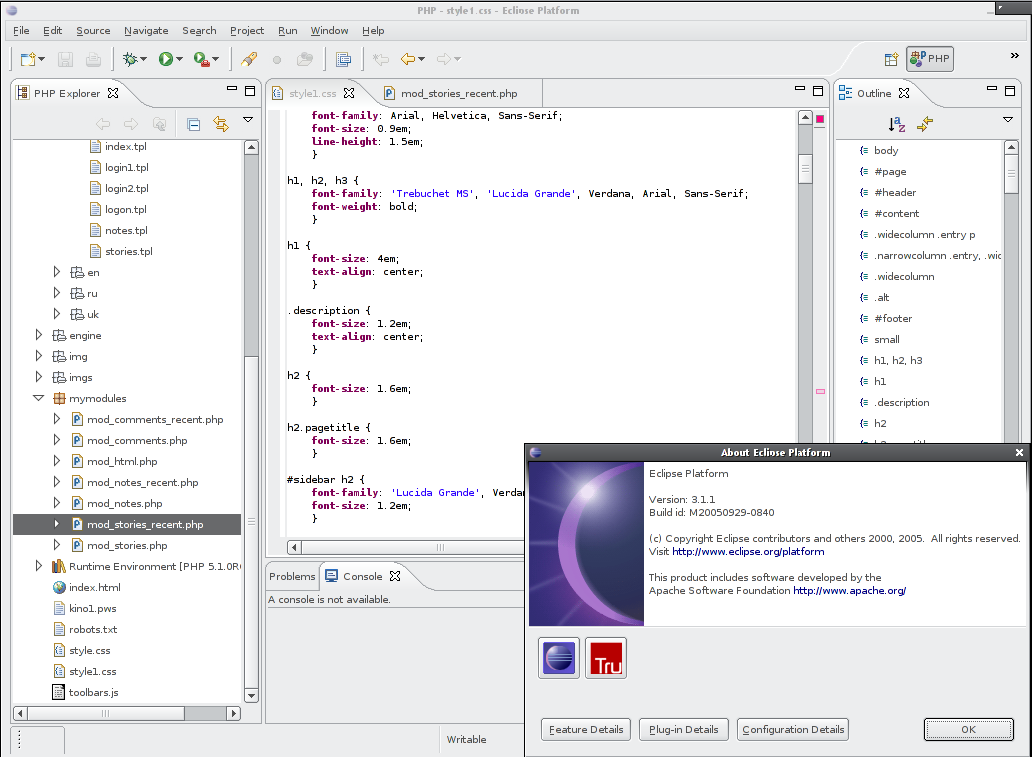Start the Debug bug icon
1032x757 pixels.
coord(130,59)
